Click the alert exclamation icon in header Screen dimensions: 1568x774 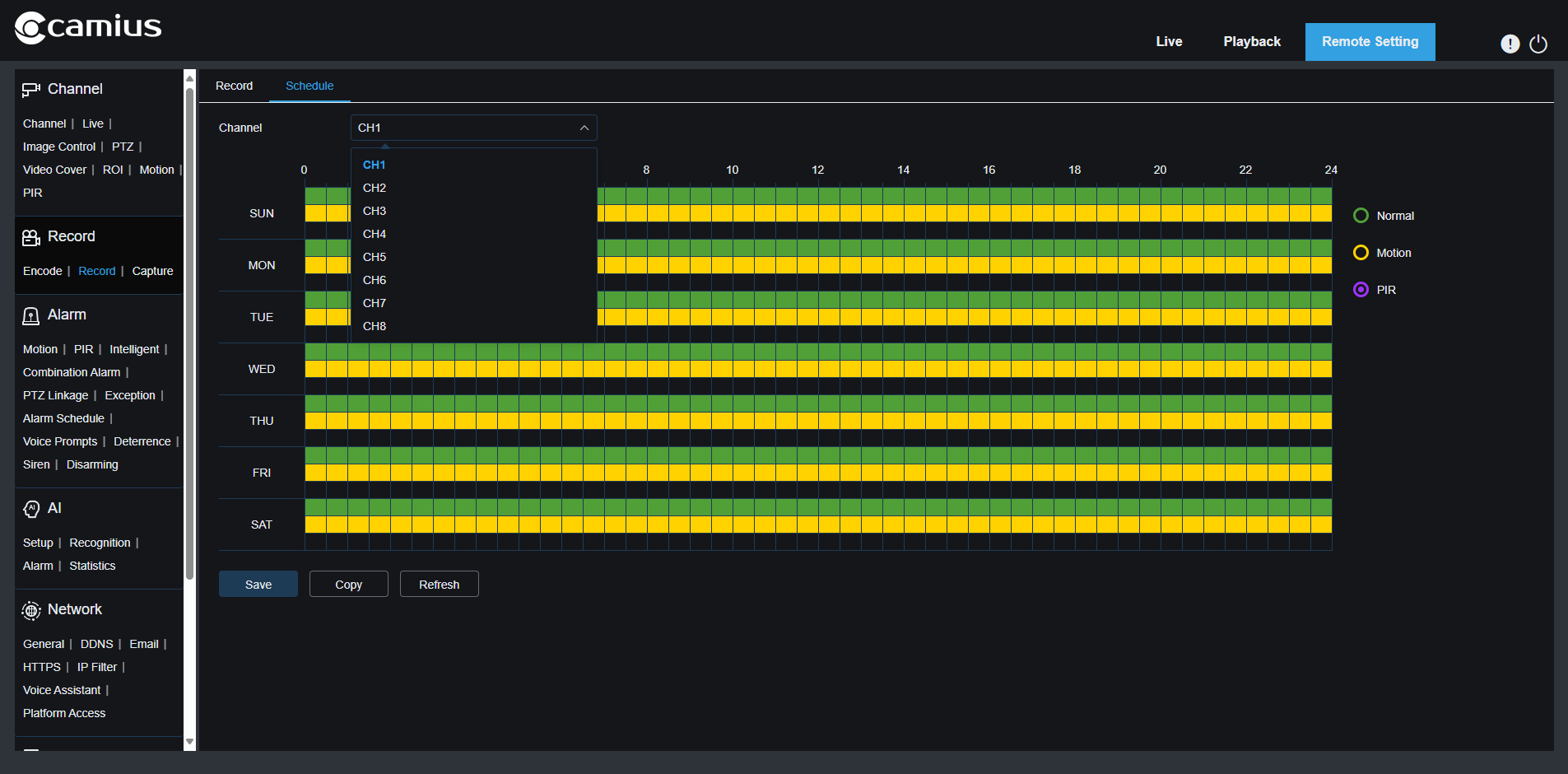1510,44
